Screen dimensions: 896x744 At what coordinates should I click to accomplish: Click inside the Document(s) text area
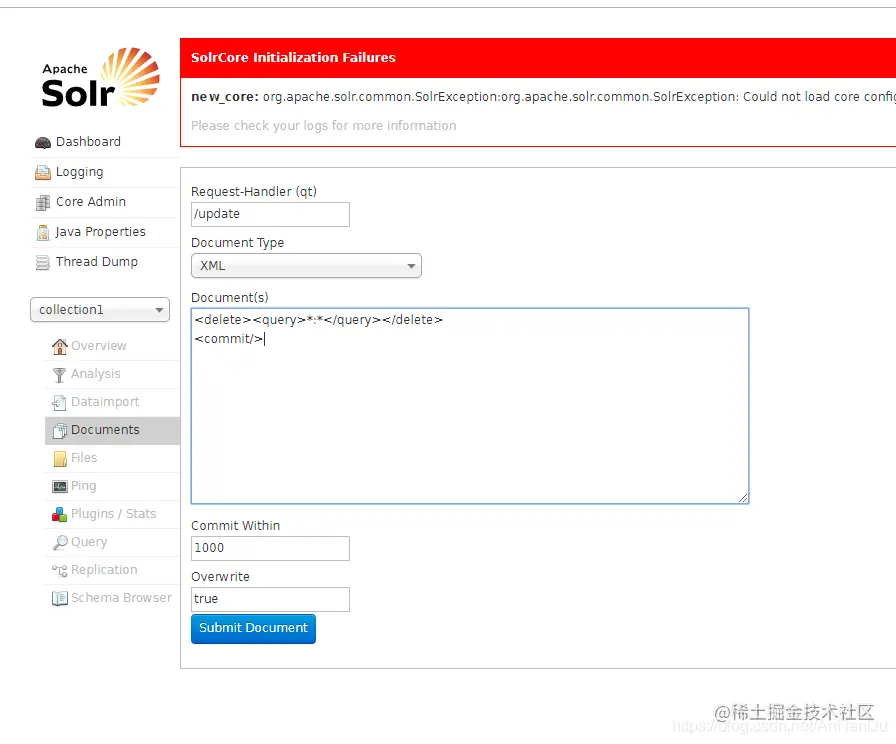[470, 406]
